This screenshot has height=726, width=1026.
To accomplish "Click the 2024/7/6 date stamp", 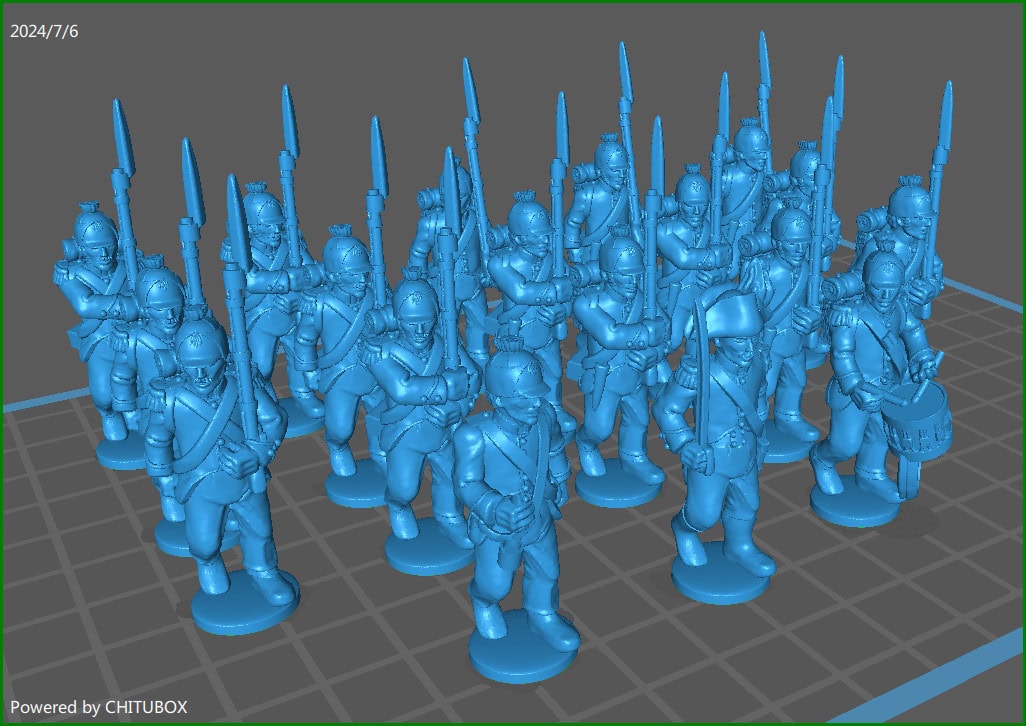I will tap(45, 31).
